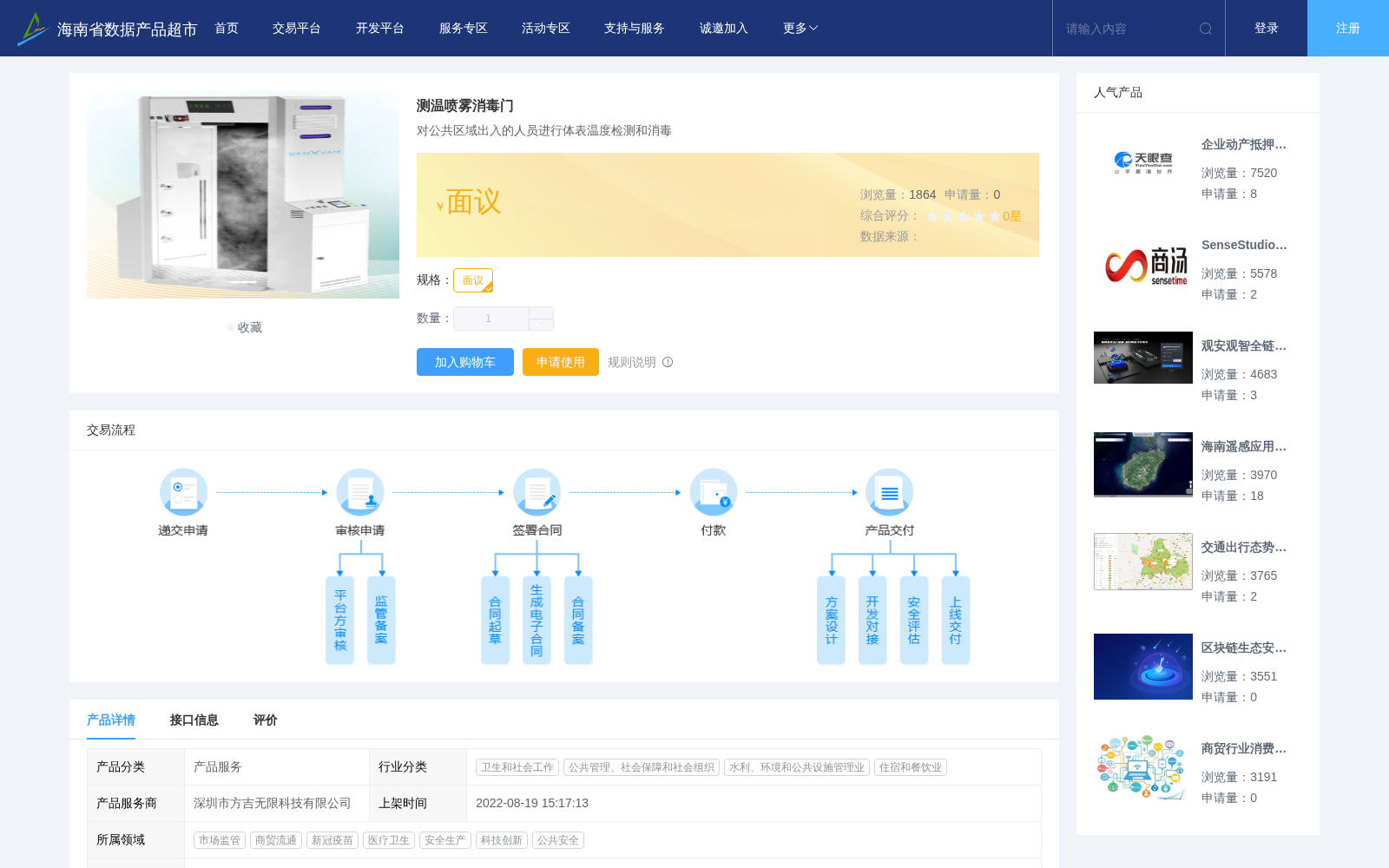Click the 产品交付 step icon
This screenshot has height=868, width=1389.
[x=890, y=492]
